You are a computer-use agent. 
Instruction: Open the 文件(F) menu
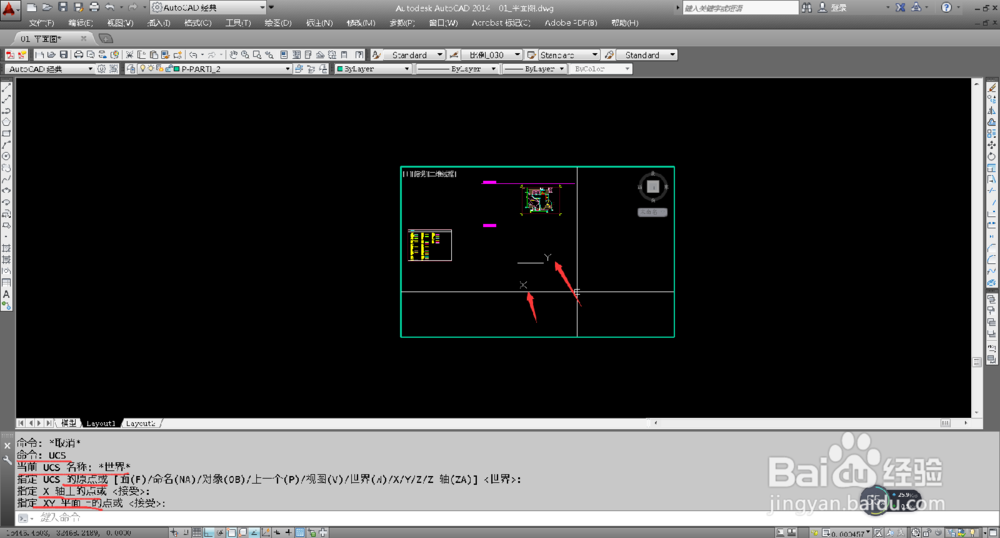pos(41,23)
